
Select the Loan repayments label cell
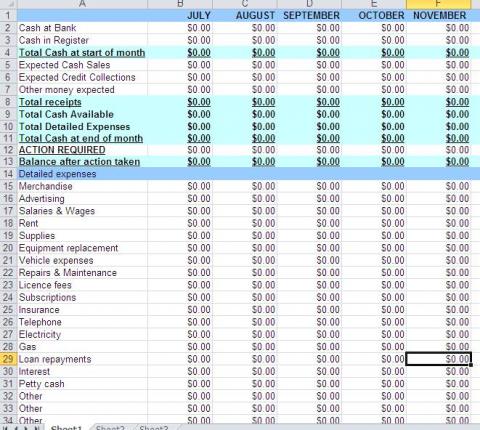pos(82,359)
